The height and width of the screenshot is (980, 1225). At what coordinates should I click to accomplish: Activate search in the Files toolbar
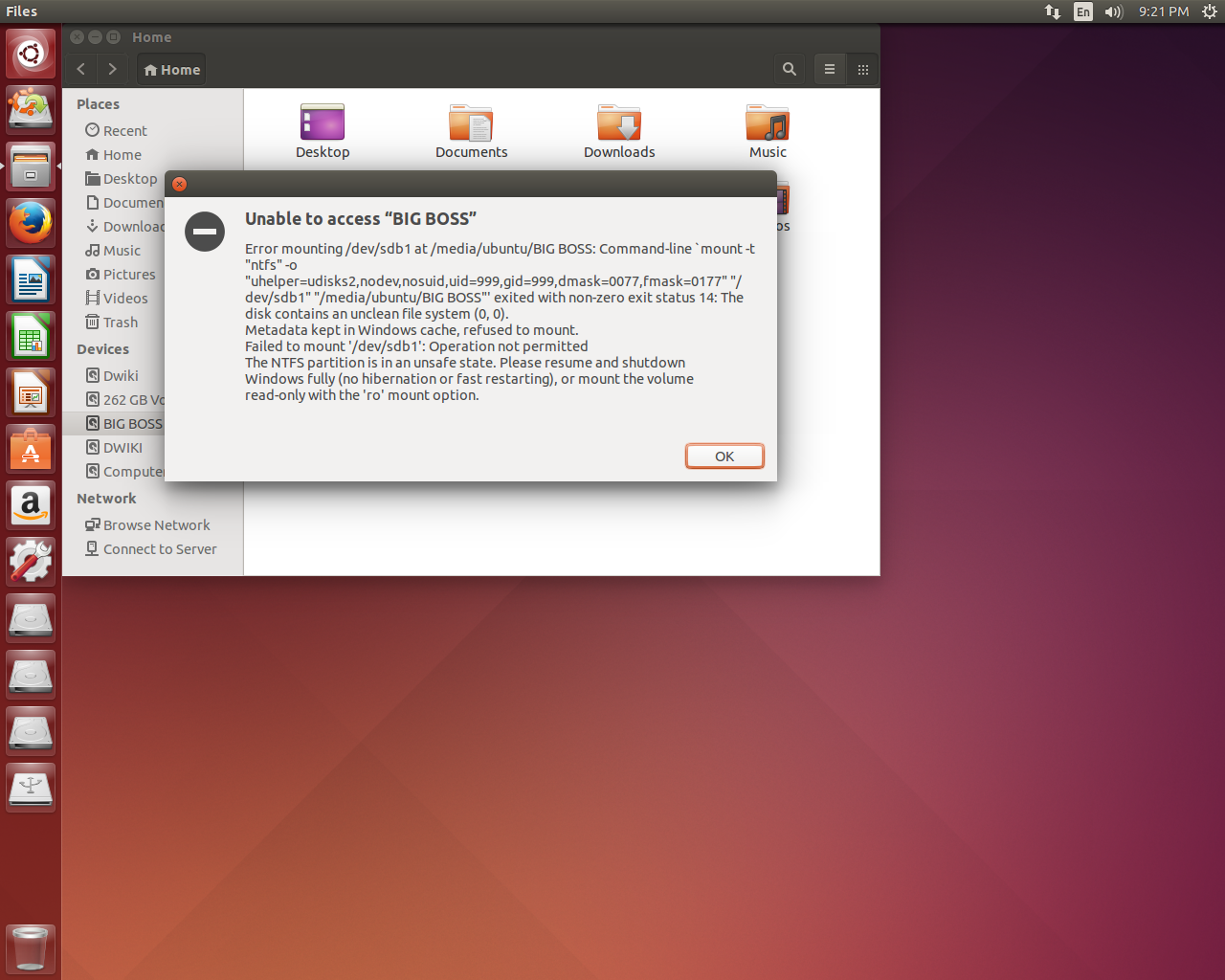tap(789, 69)
